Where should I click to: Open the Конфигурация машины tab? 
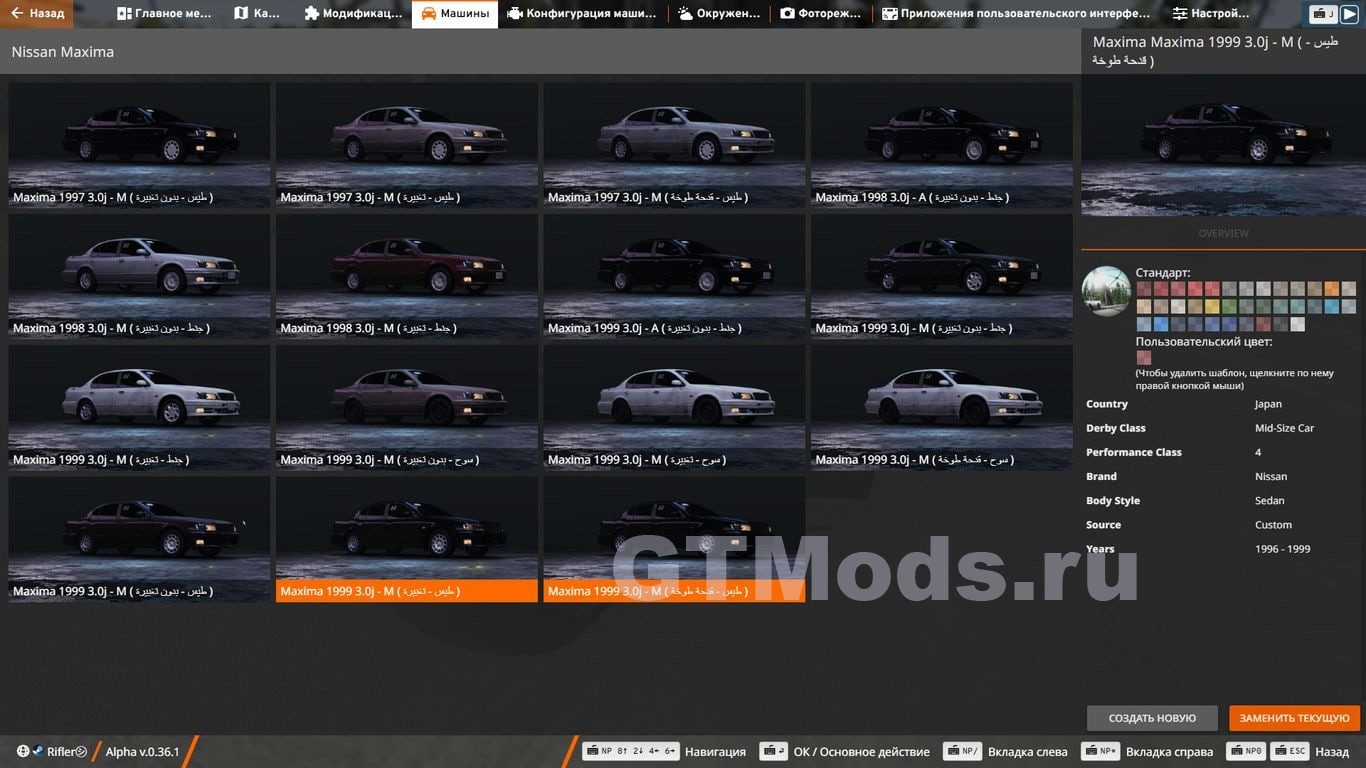582,14
